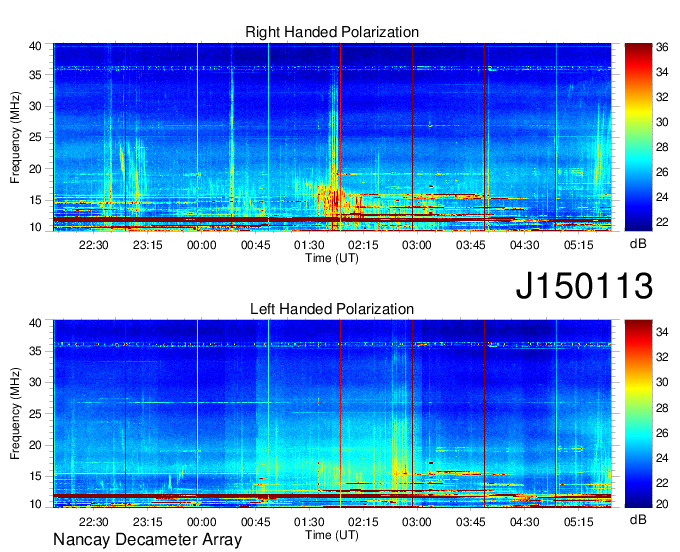Click the 15 MHz tick on Left Handed plot

[x=35, y=477]
